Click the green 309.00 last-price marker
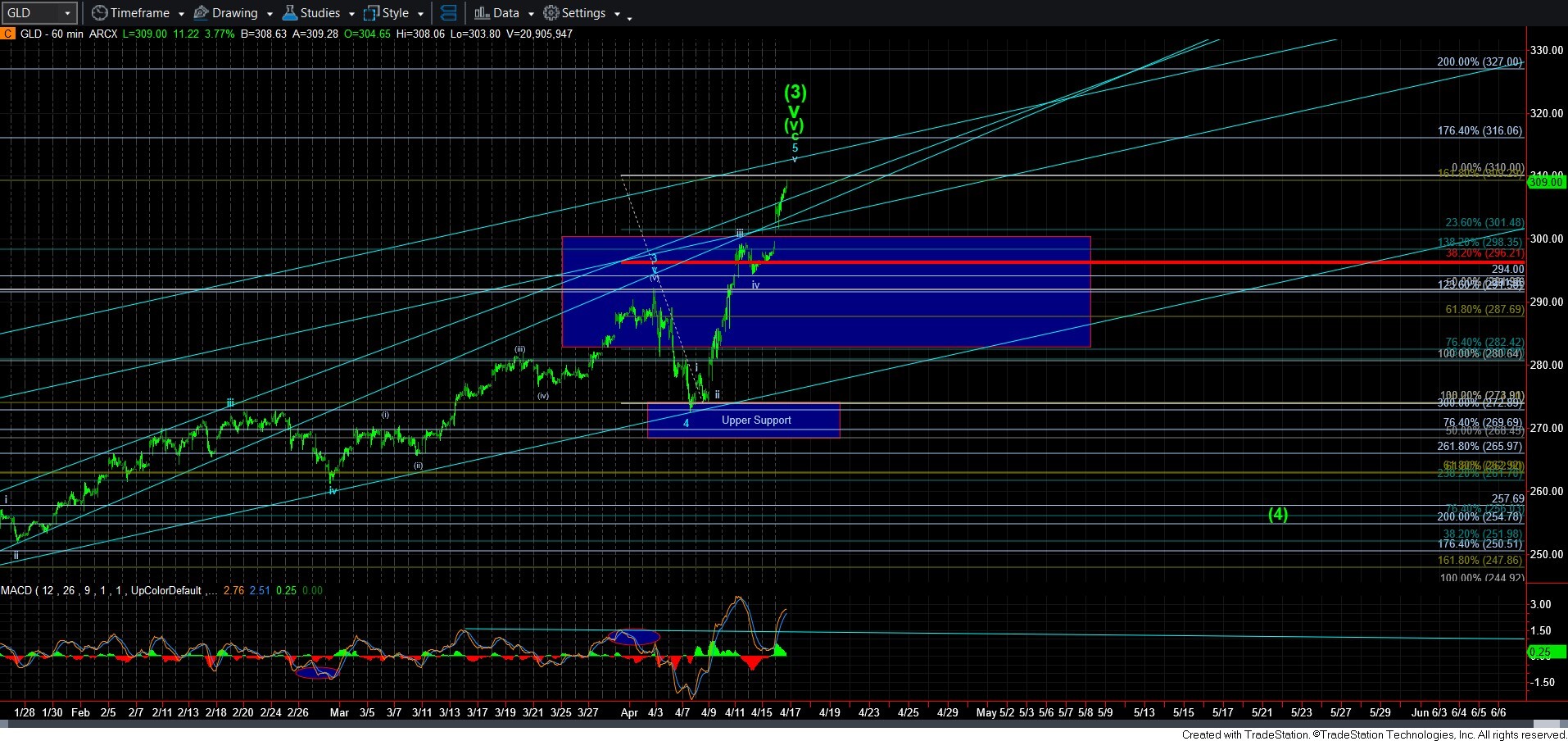This screenshot has width=1568, height=741. [1547, 182]
